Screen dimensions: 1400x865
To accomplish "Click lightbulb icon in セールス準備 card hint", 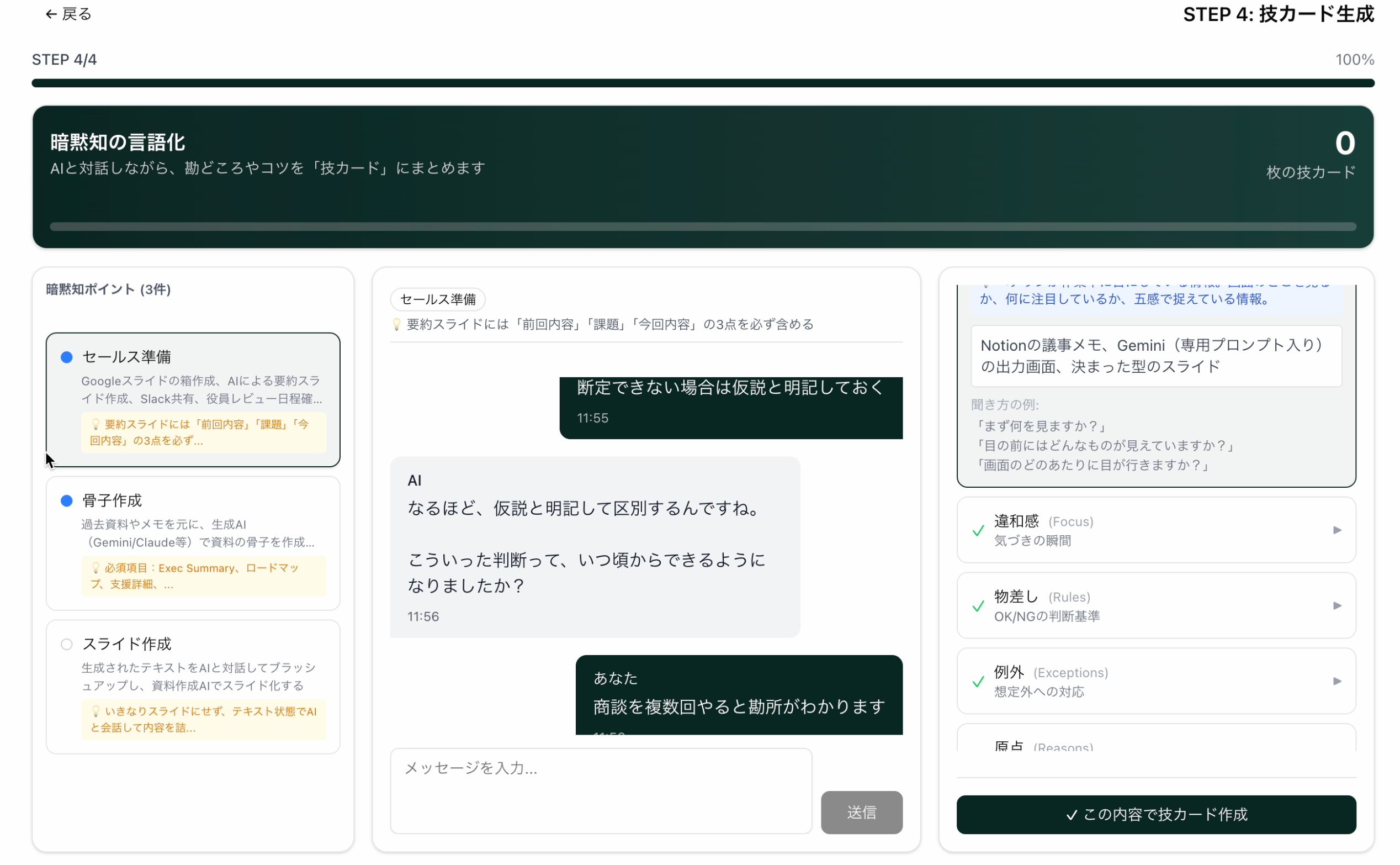I will pos(96,424).
